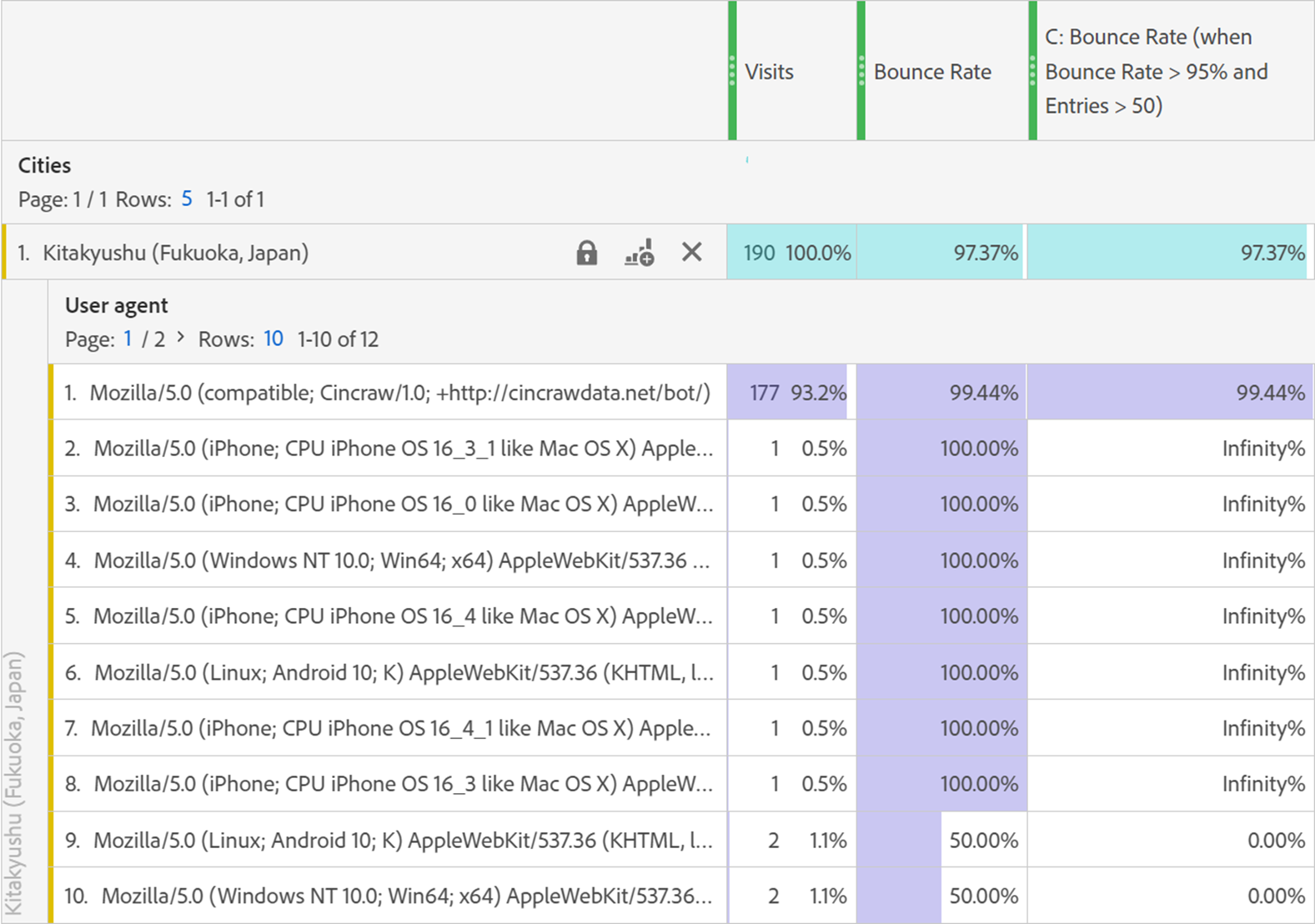Screen dimensions: 1315x924
Task: Select the C: Bounce Rate conditional column header
Action: (1172, 71)
